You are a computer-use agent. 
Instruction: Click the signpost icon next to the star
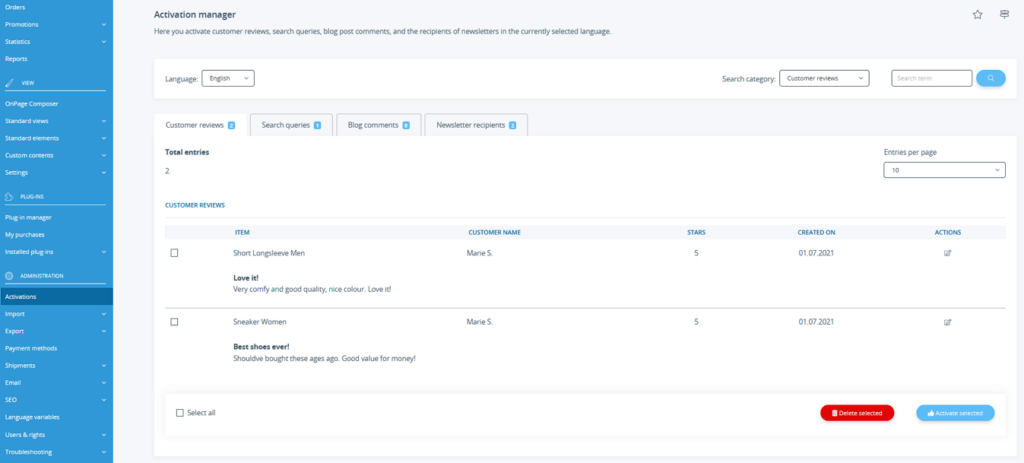click(x=1004, y=14)
